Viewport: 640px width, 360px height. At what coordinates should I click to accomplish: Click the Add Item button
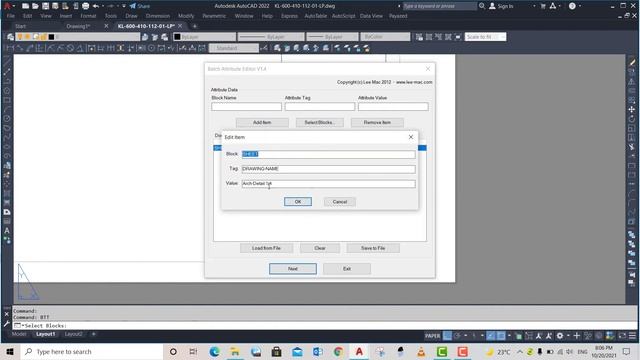pos(262,122)
